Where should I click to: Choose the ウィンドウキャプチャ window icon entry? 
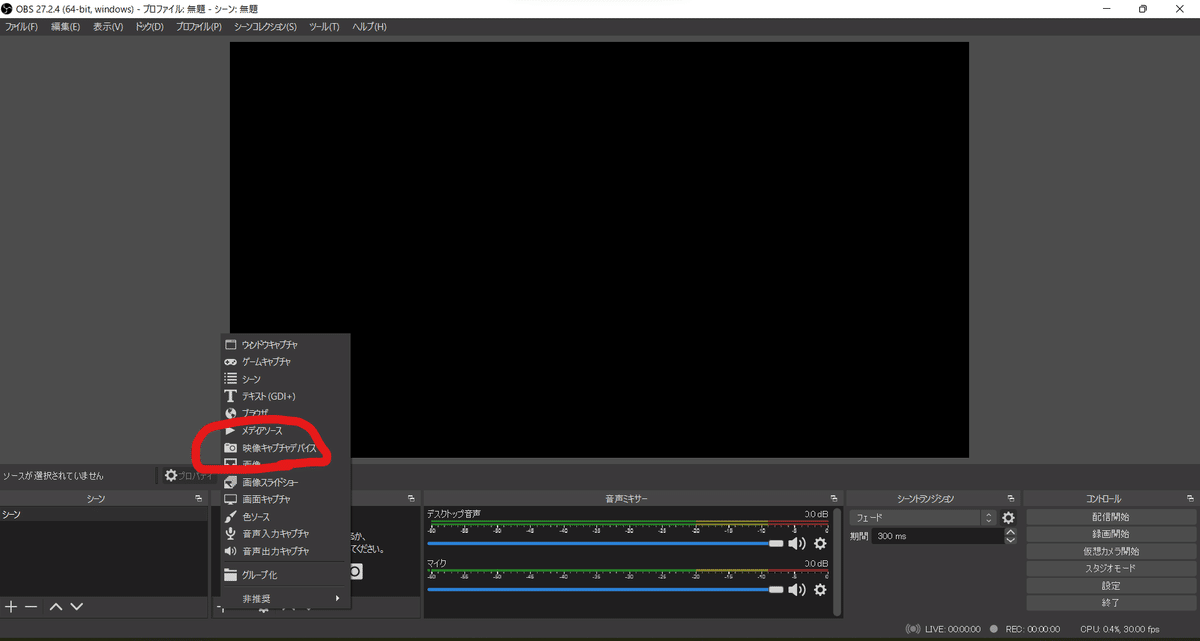pyautogui.click(x=285, y=344)
